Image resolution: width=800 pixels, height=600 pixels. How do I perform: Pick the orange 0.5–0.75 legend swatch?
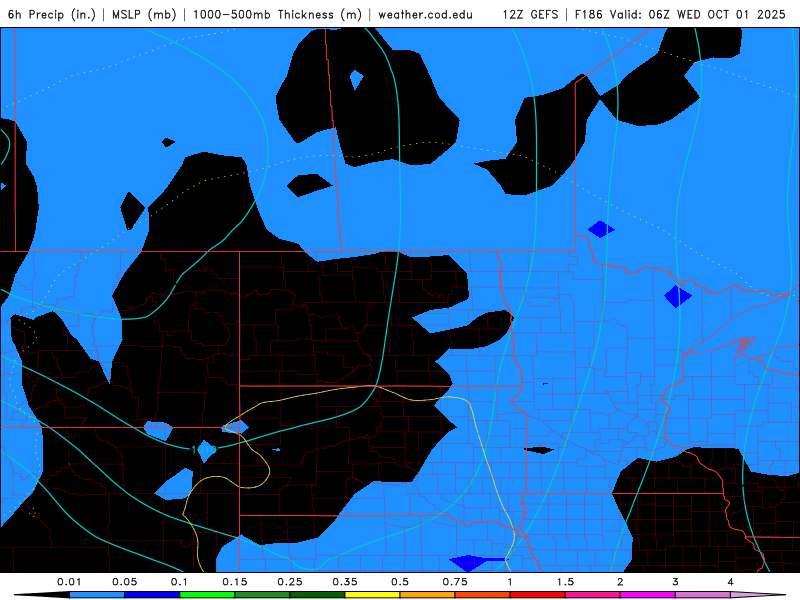click(x=428, y=595)
